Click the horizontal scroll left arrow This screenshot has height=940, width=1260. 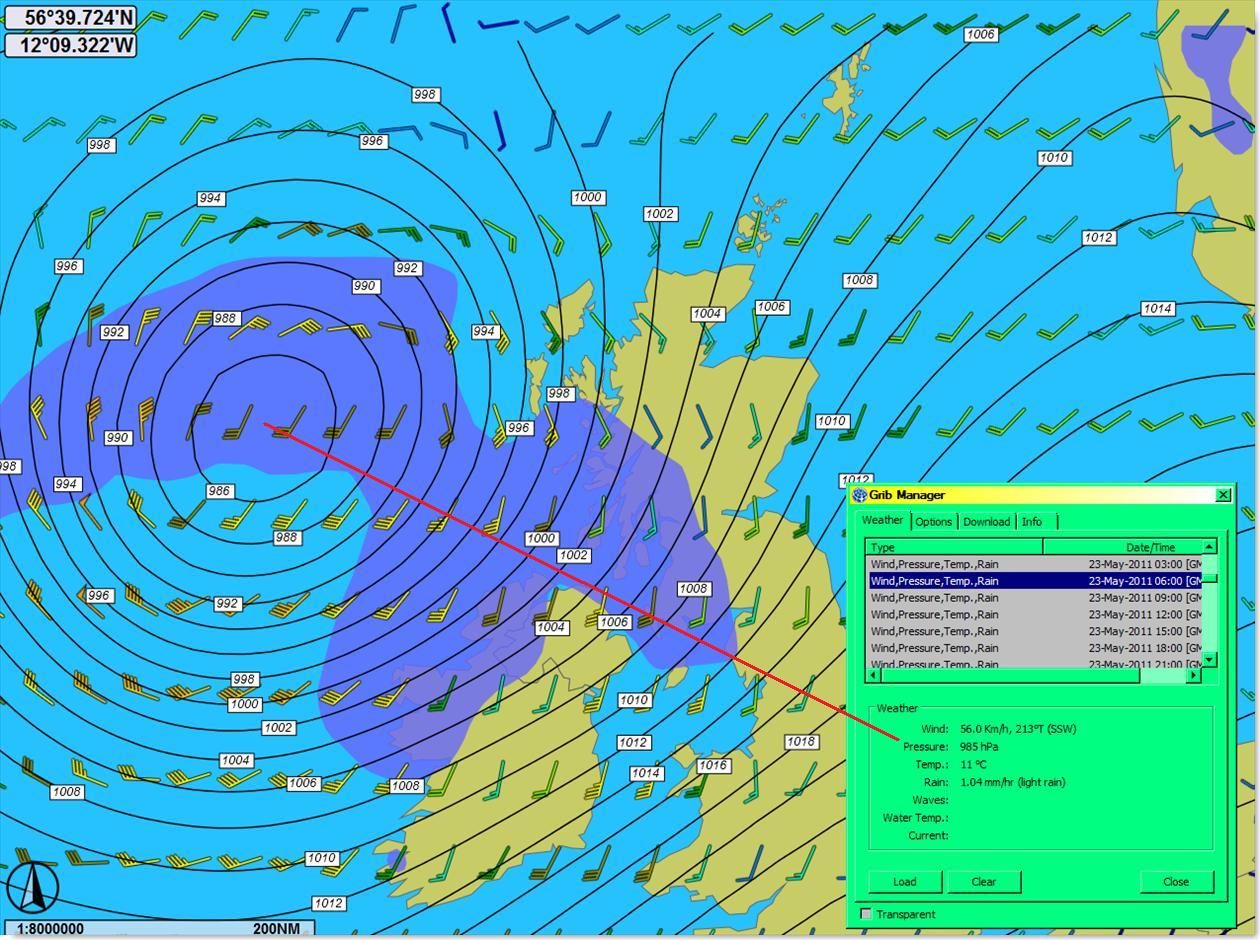click(873, 675)
